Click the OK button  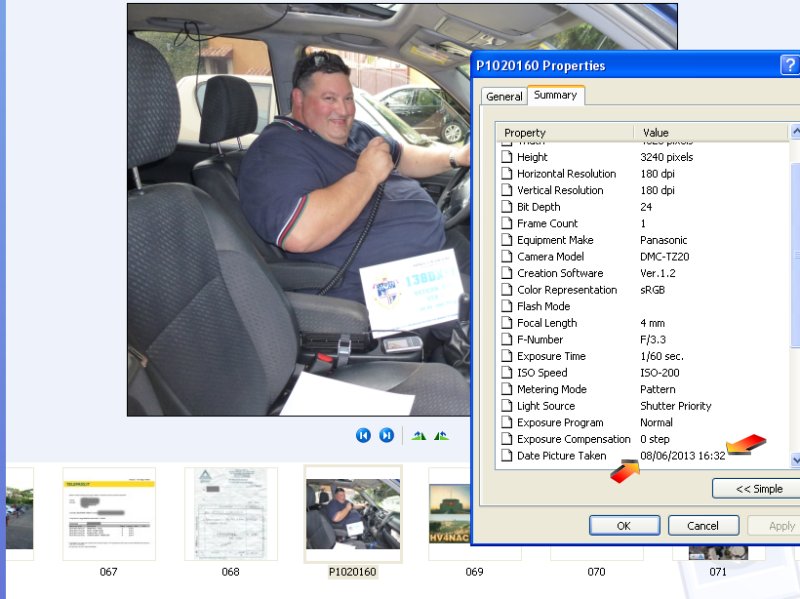(x=624, y=526)
